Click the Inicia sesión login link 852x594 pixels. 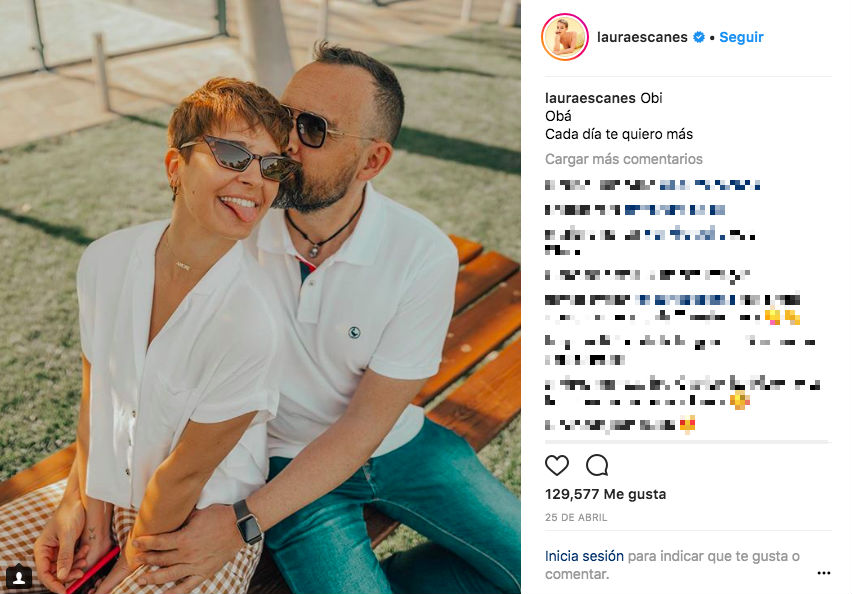[584, 556]
